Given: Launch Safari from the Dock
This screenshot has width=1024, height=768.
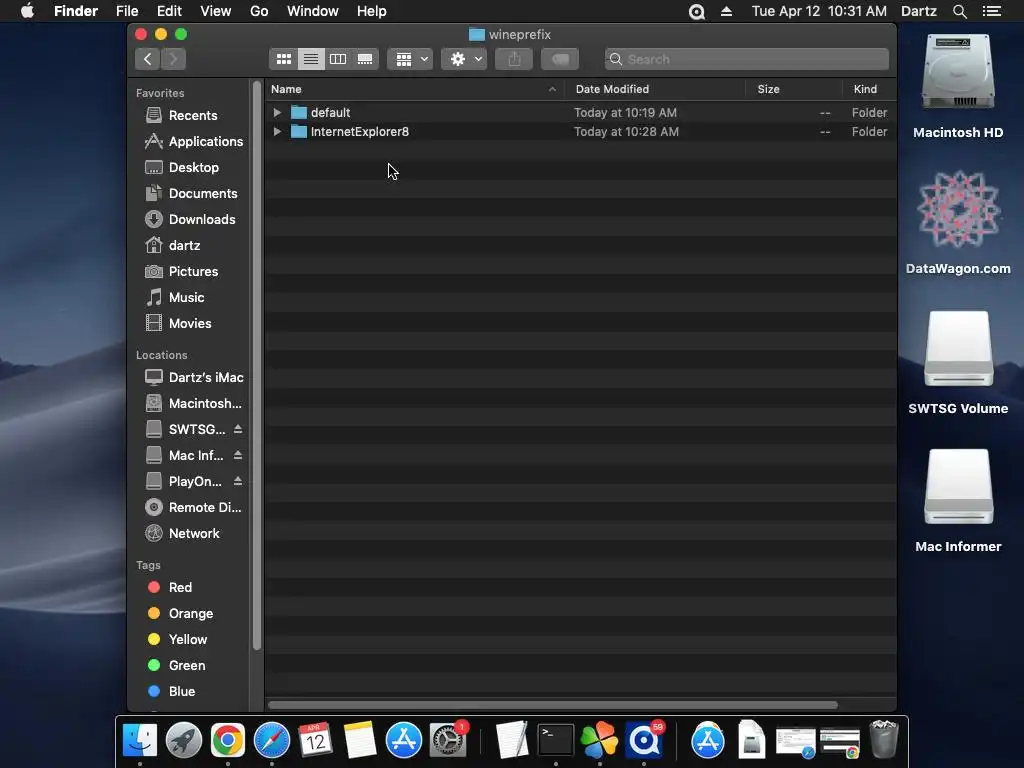Looking at the screenshot, I should click(272, 740).
